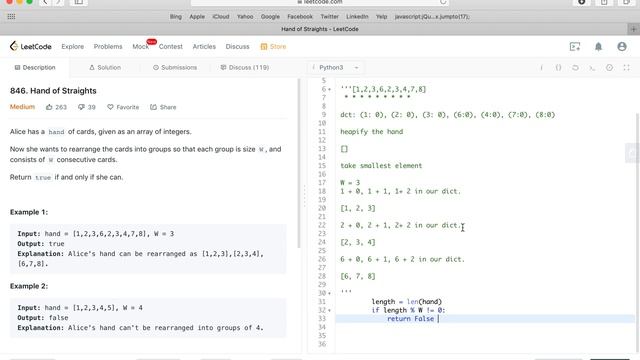This screenshot has height=360, width=640.
Task: Open Contest in the navigation bar
Action: (x=171, y=47)
